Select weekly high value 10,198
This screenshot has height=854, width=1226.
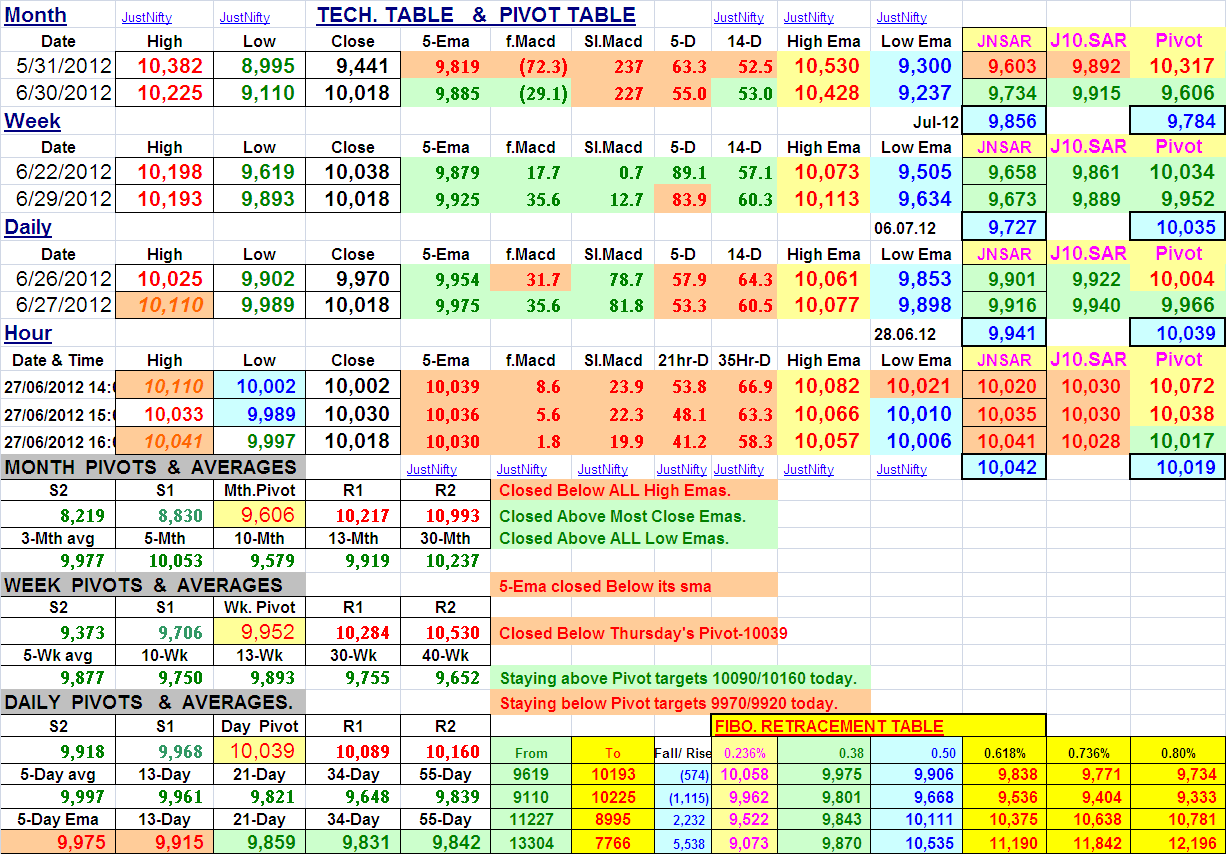click(x=164, y=172)
